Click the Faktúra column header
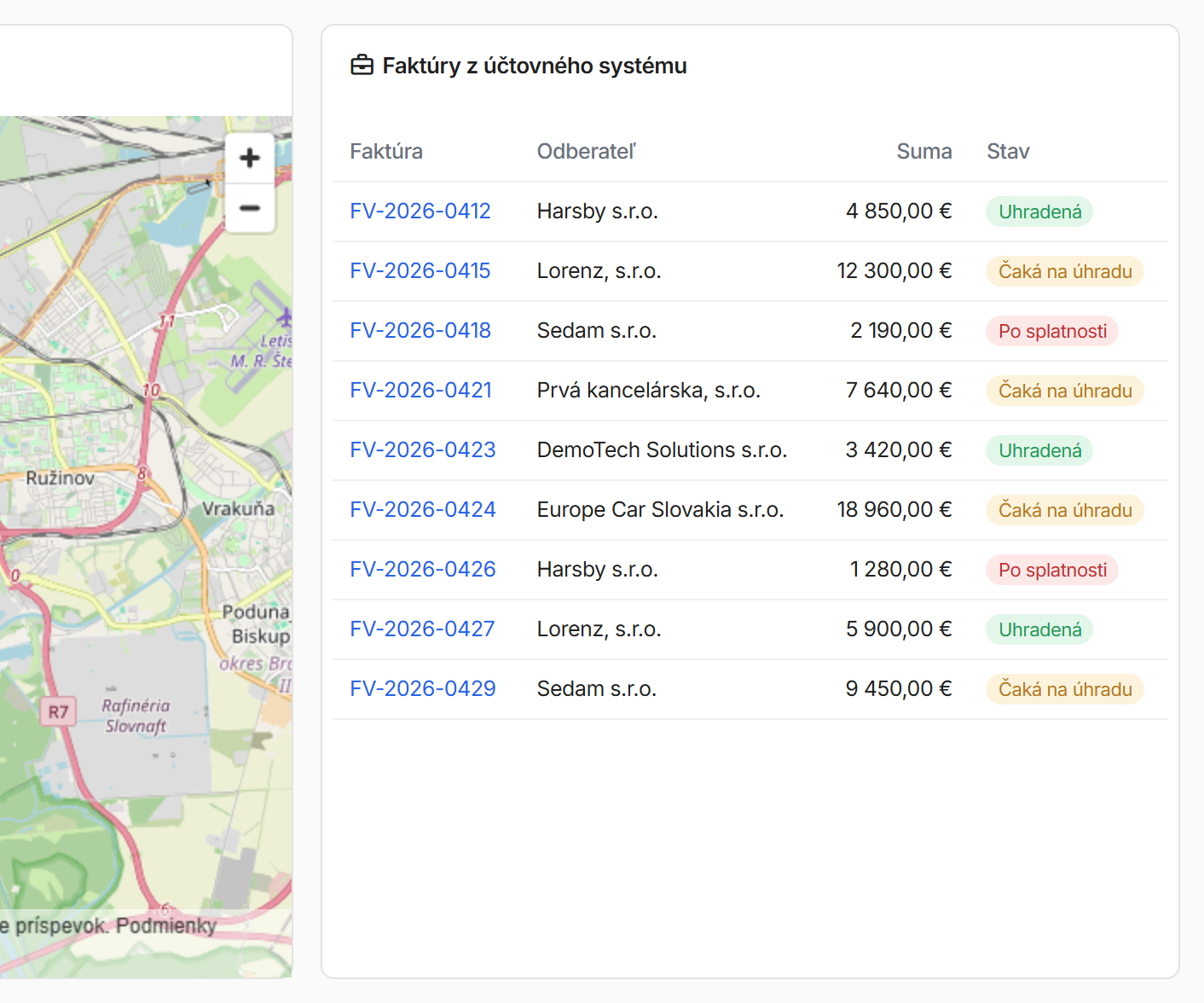 (x=386, y=152)
